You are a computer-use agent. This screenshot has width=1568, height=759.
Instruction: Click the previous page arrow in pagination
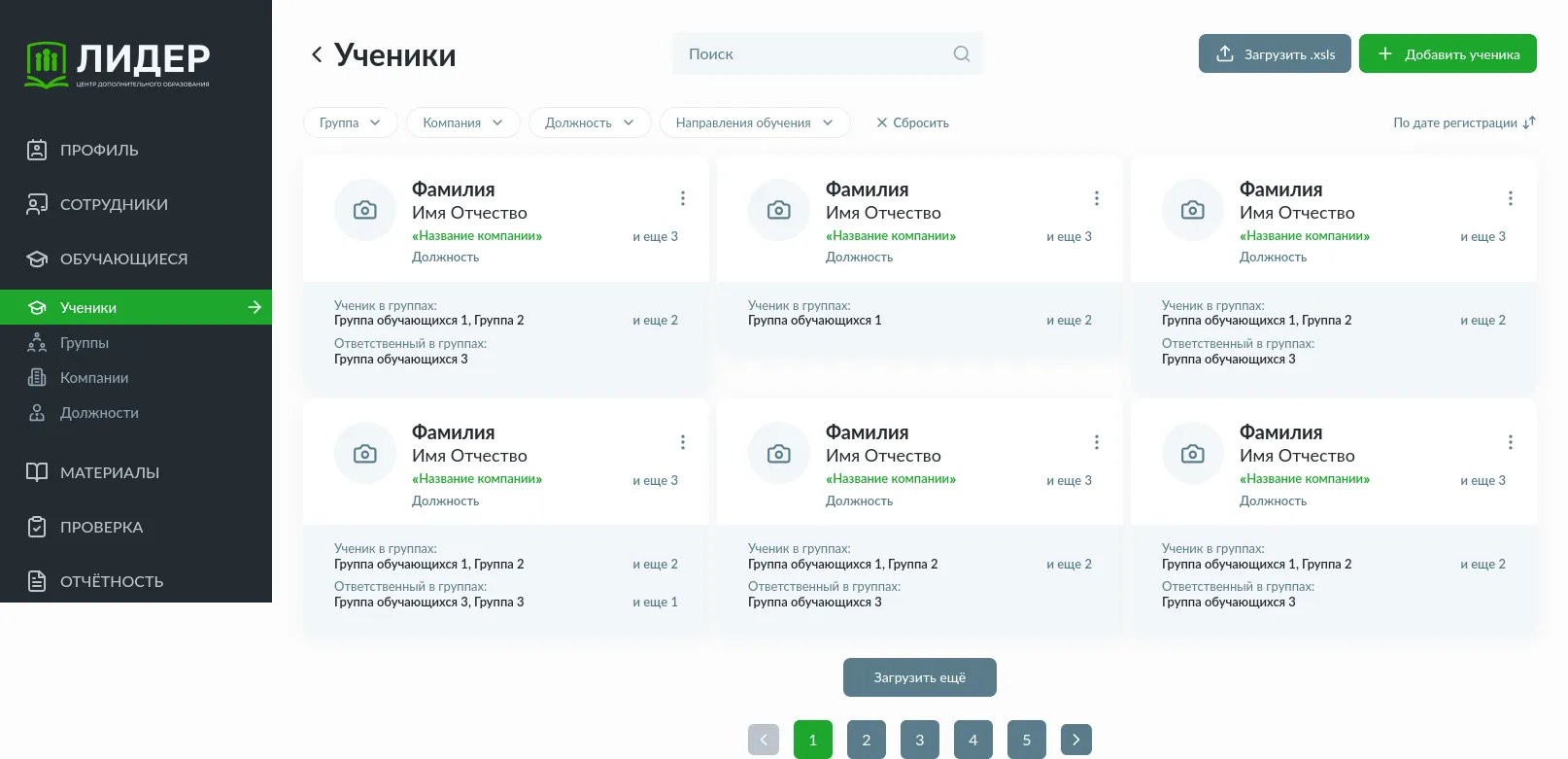coord(764,740)
